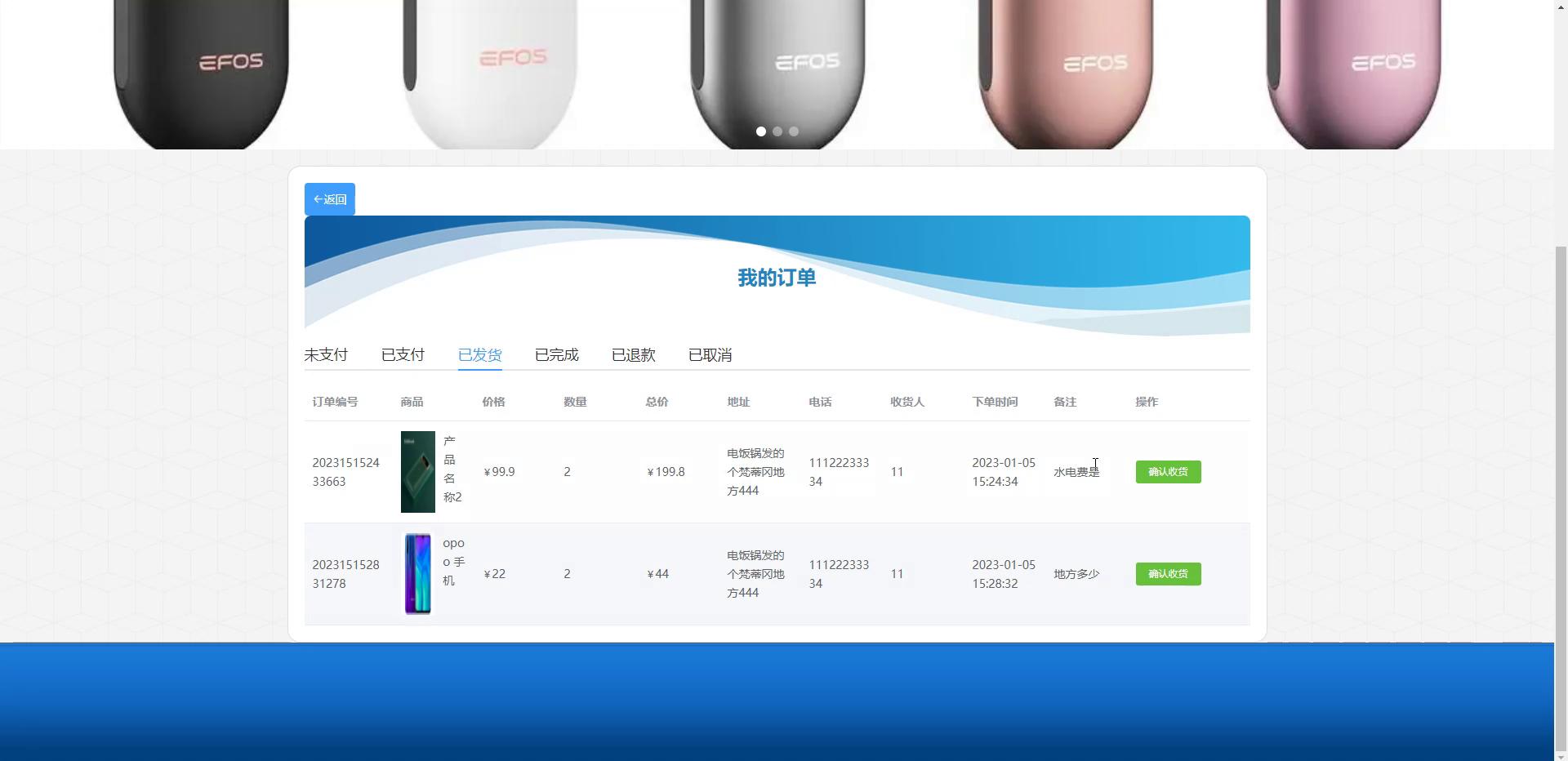Click the black EFOS device image
Image resolution: width=1568 pixels, height=761 pixels.
click(x=201, y=73)
